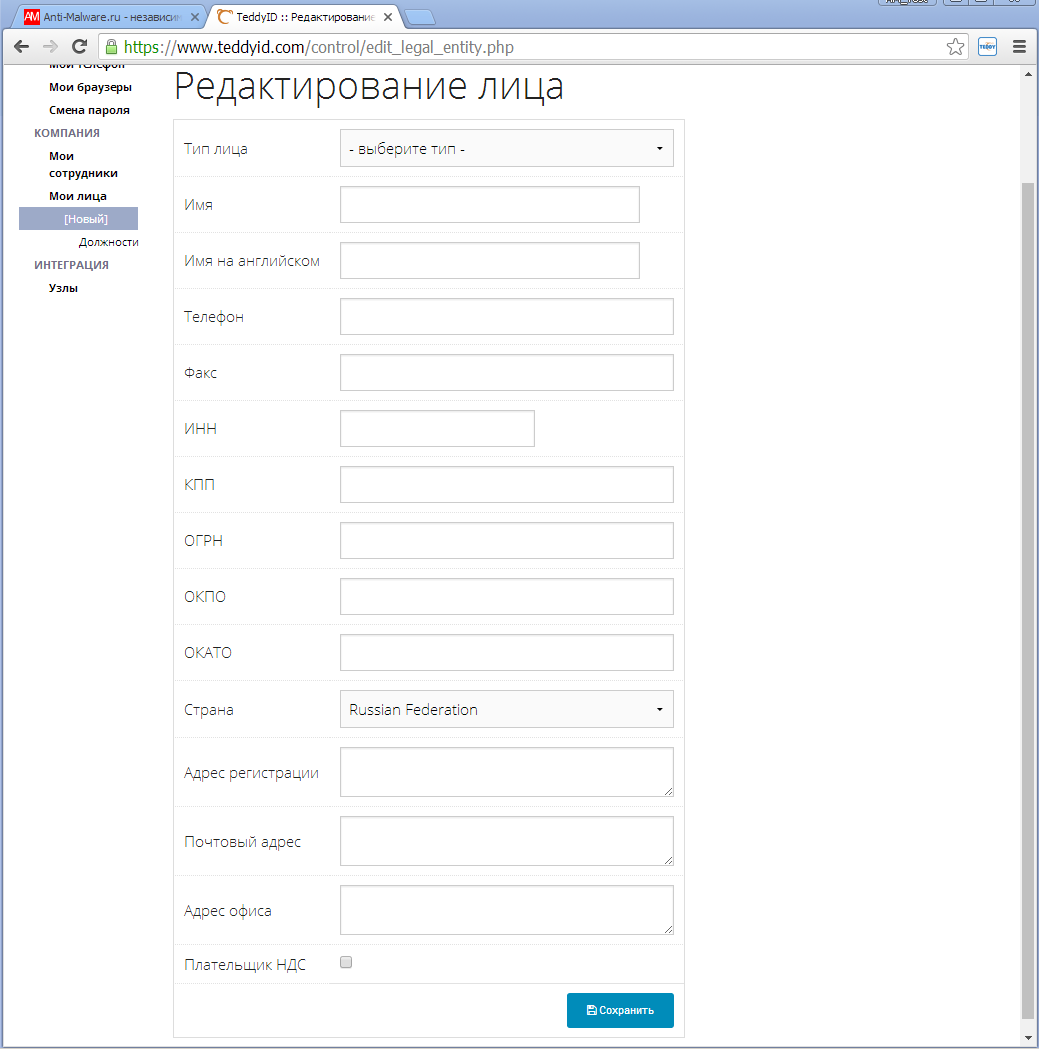Open Мои браузеры in sidebar
Screen dimensions: 1039x1049
[90, 87]
